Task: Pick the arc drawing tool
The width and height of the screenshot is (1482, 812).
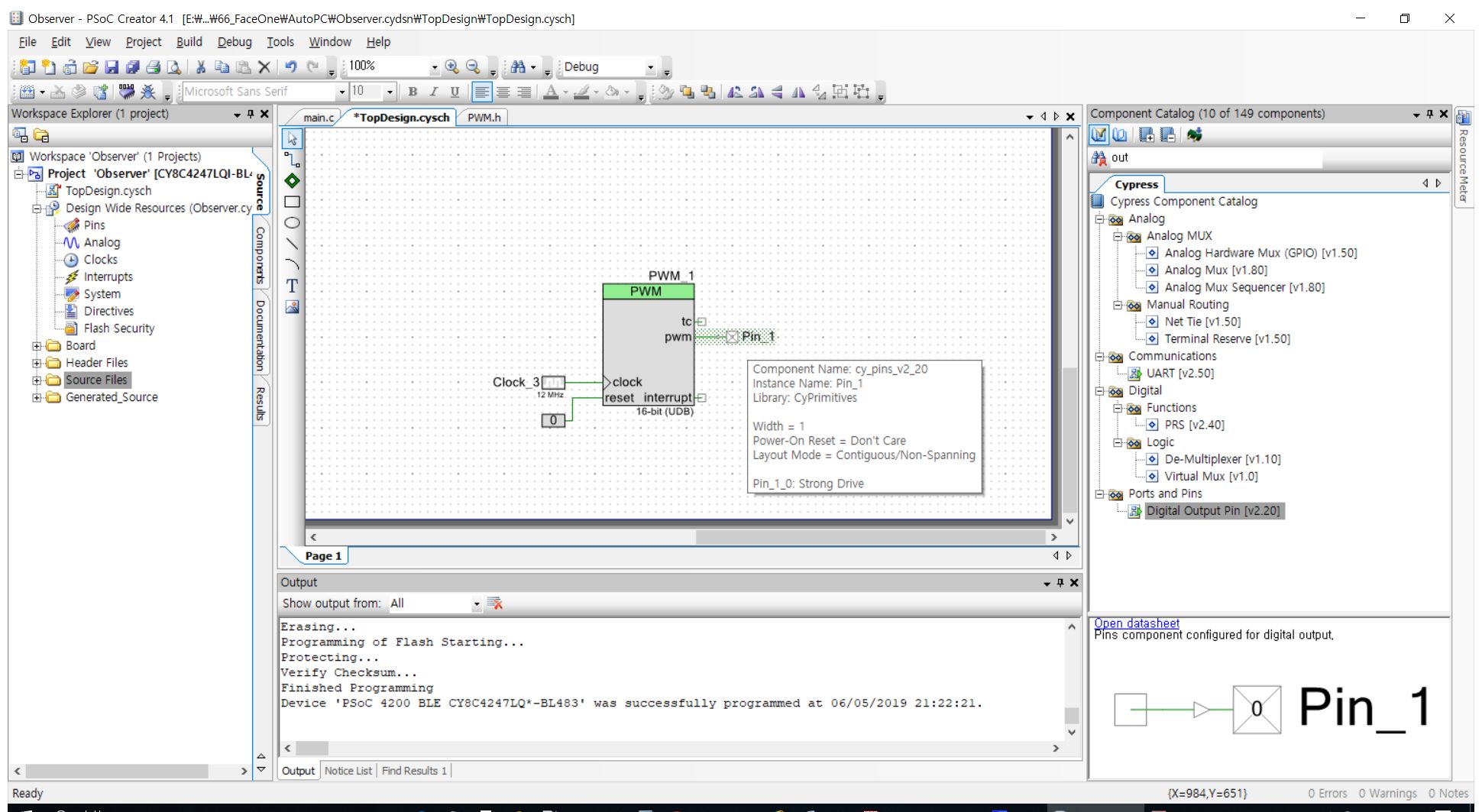Action: (292, 264)
